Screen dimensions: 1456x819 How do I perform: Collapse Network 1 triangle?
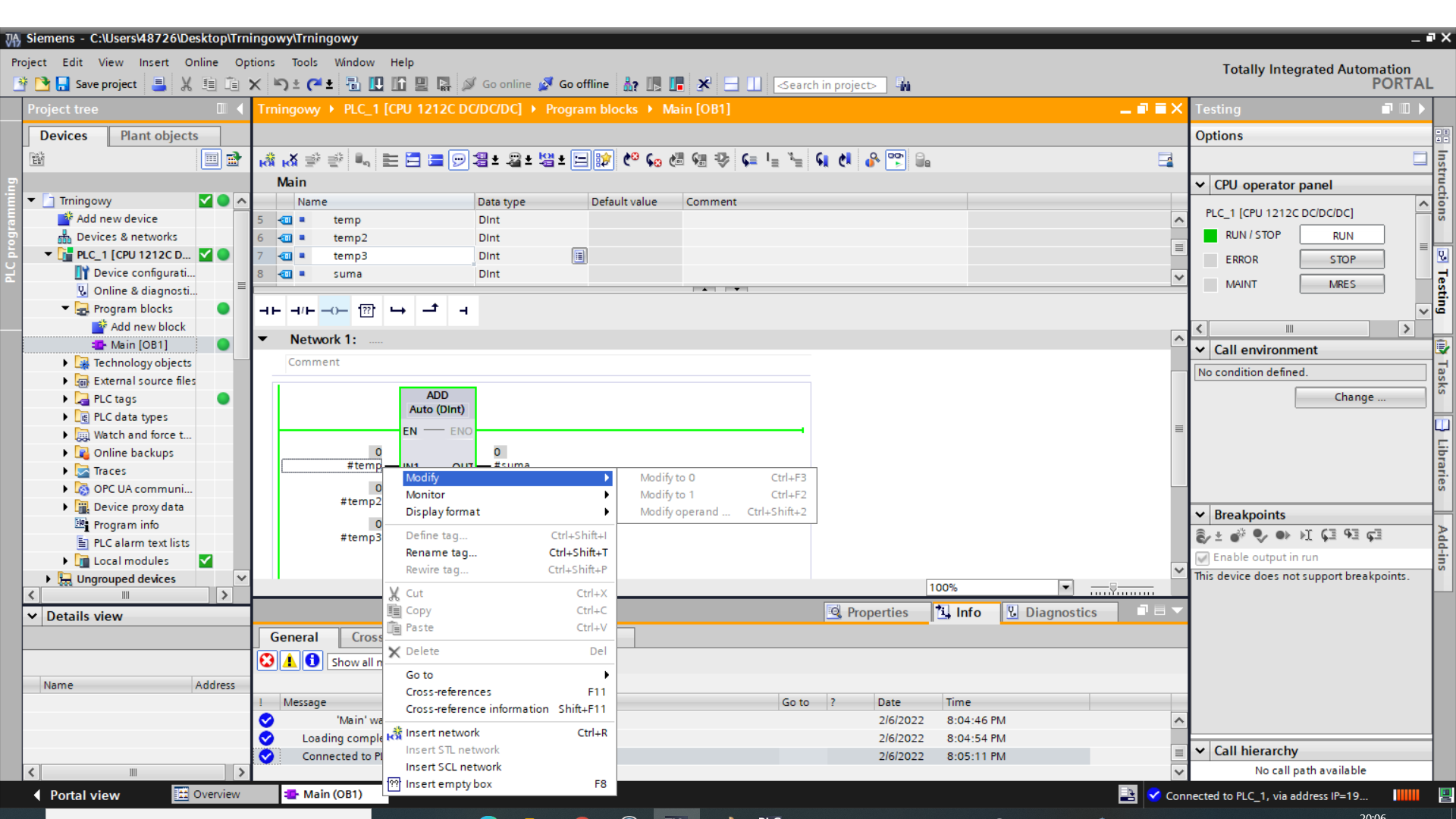click(262, 339)
